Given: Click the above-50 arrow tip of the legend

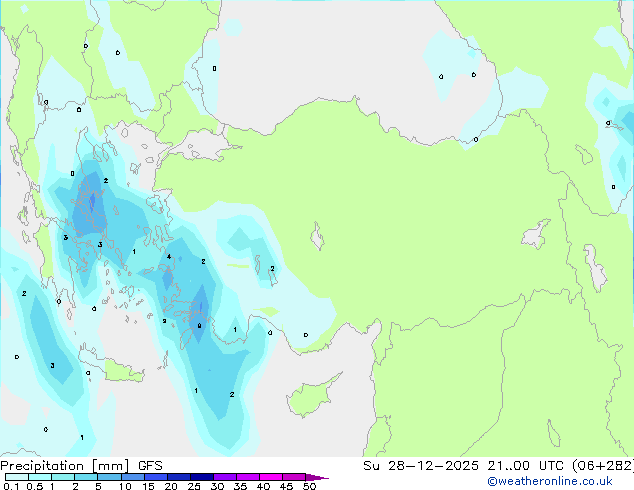Looking at the screenshot, I should pyautogui.click(x=317, y=477).
